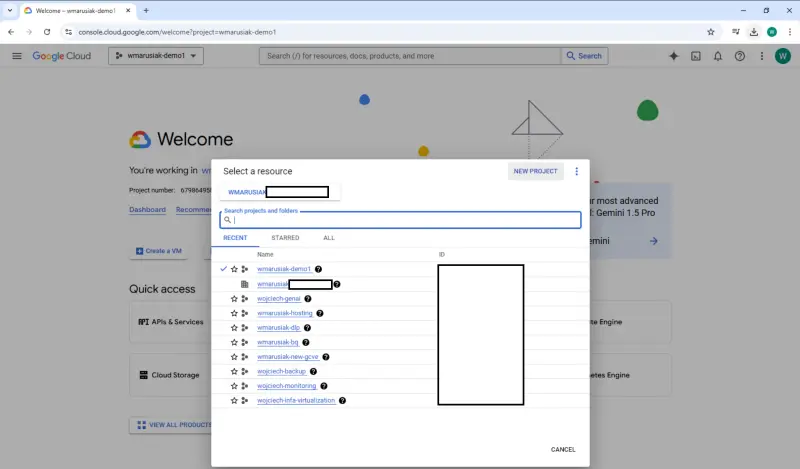
Task: Open the WMARUSIAK organization selector
Action: point(280,192)
